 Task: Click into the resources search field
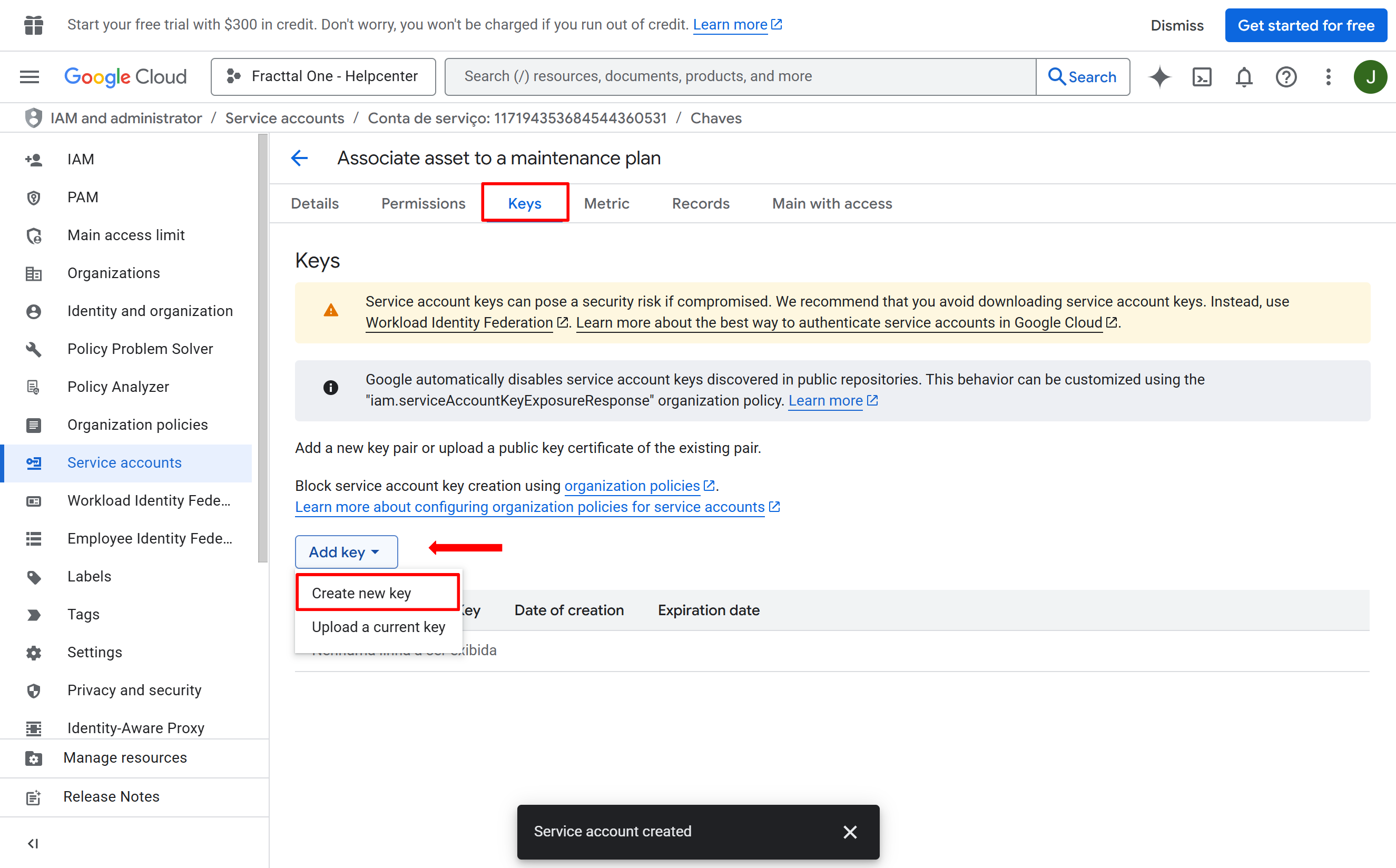pos(741,76)
